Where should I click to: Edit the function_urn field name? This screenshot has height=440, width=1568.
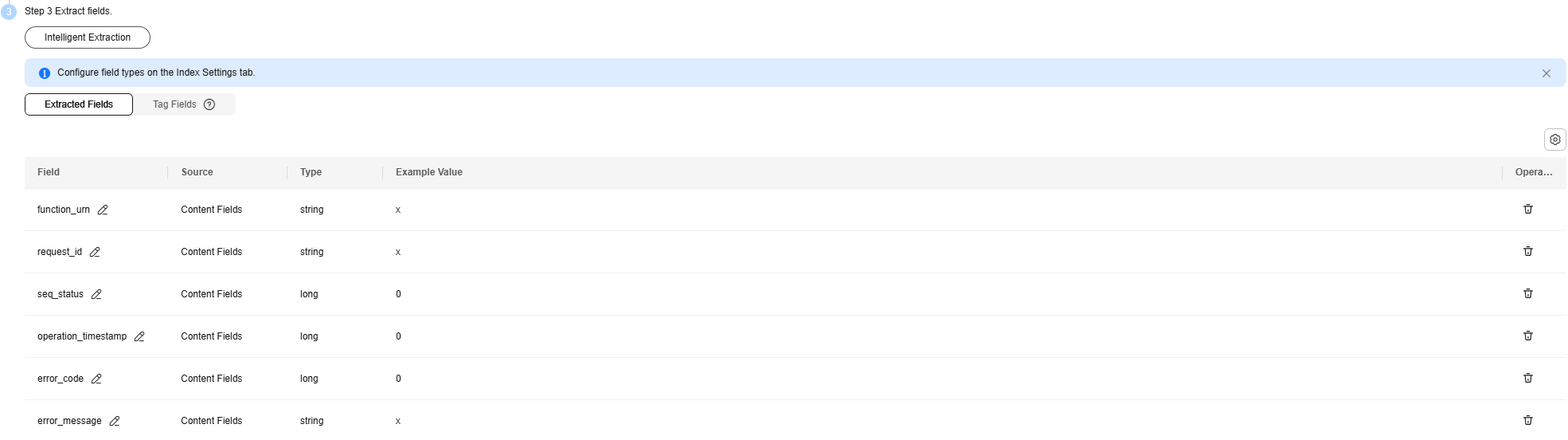(103, 210)
